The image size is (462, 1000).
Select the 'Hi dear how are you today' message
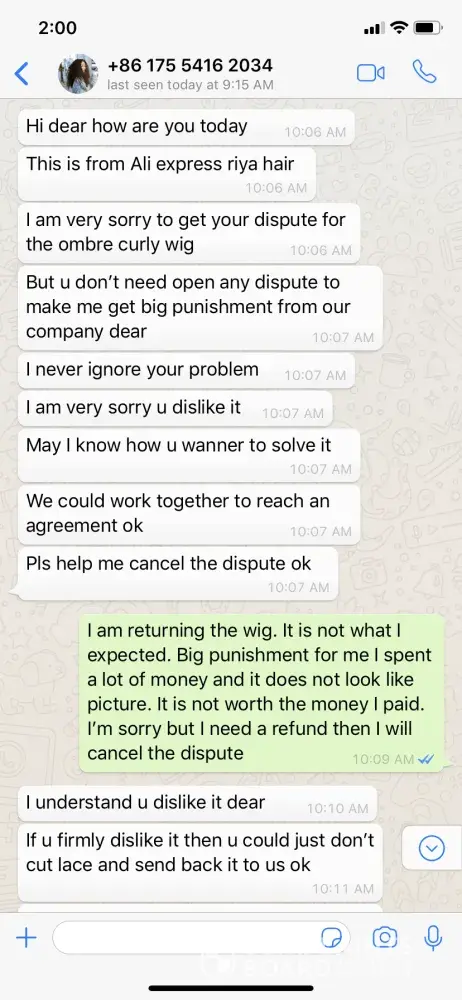point(186,127)
